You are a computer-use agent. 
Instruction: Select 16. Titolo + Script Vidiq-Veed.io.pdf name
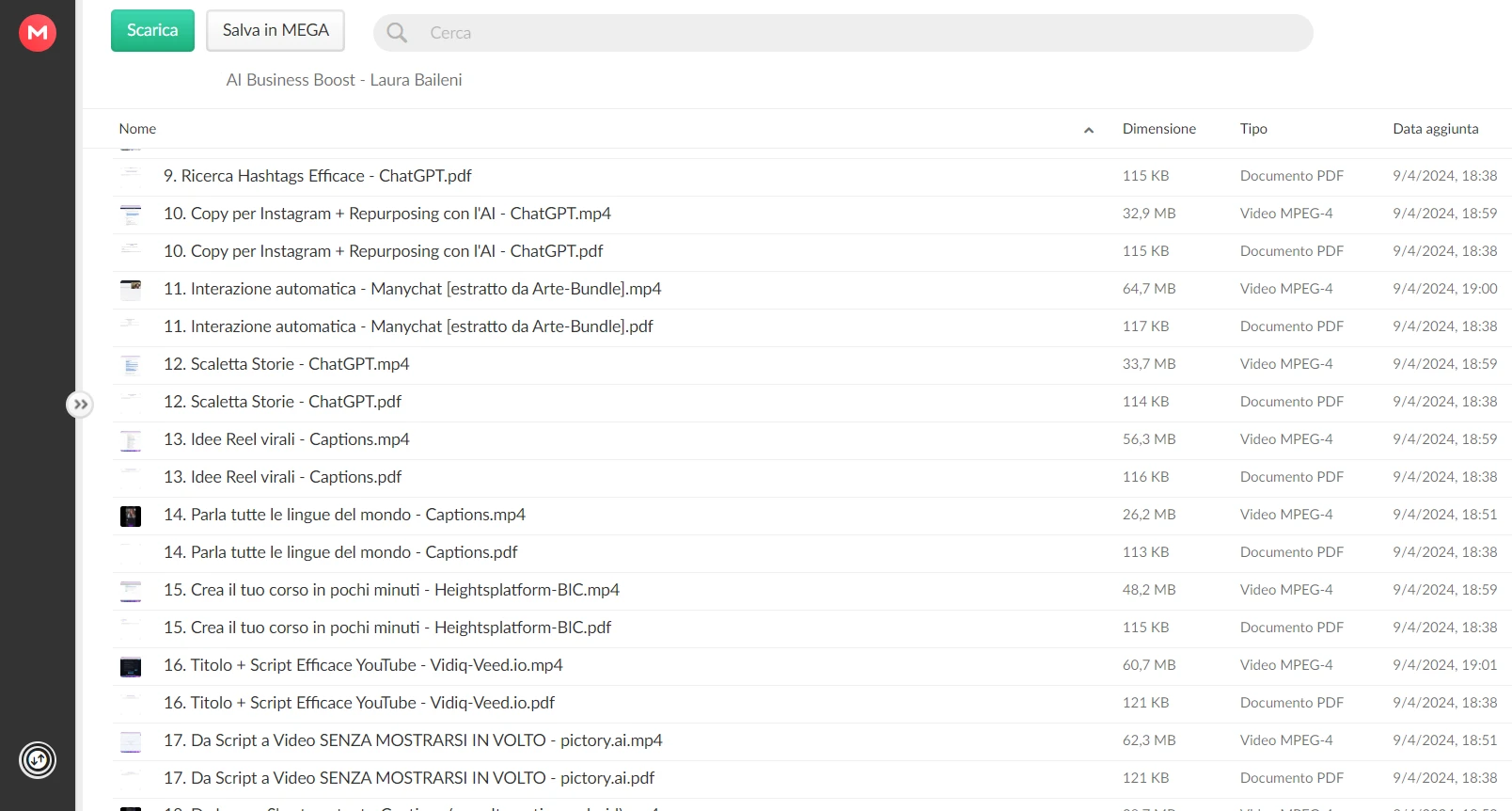[359, 703]
